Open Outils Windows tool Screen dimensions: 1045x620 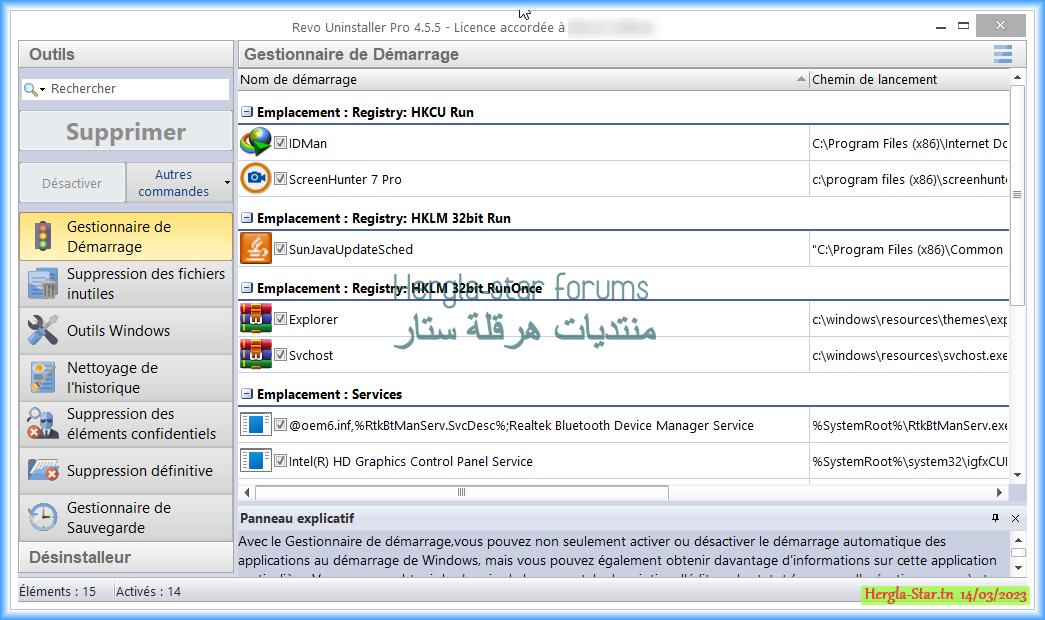(x=126, y=330)
